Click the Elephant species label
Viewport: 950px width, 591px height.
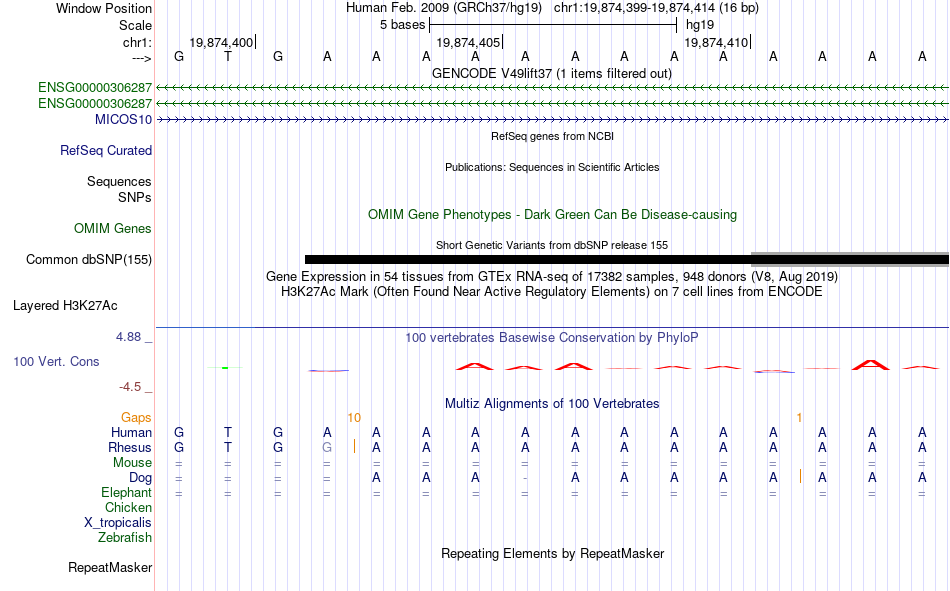[127, 492]
